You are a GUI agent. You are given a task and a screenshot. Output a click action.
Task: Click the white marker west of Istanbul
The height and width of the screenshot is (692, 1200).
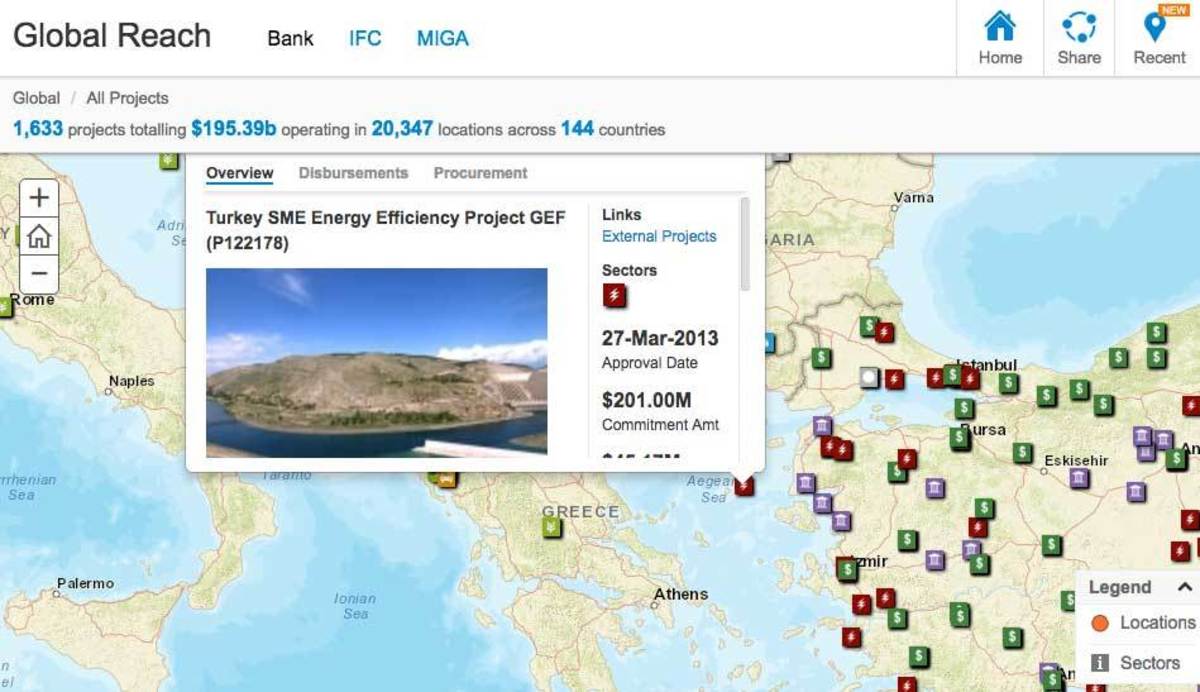click(870, 377)
